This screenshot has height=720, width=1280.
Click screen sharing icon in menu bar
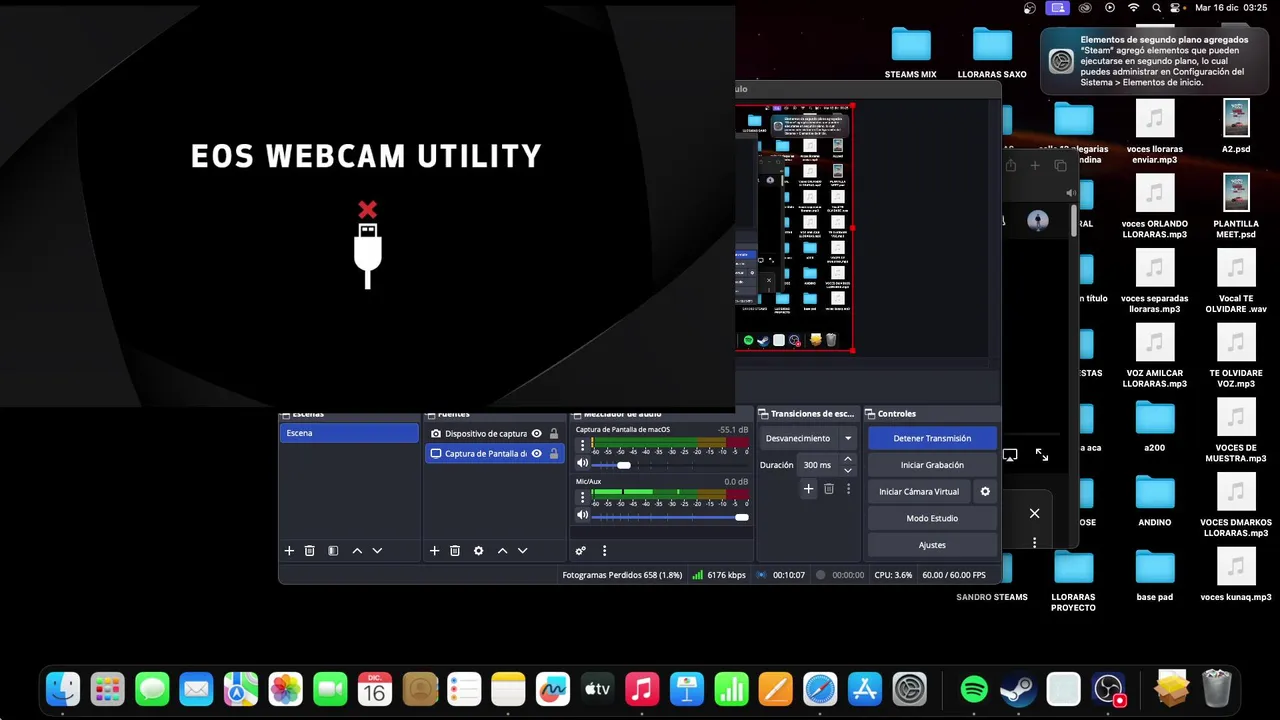tap(1057, 8)
